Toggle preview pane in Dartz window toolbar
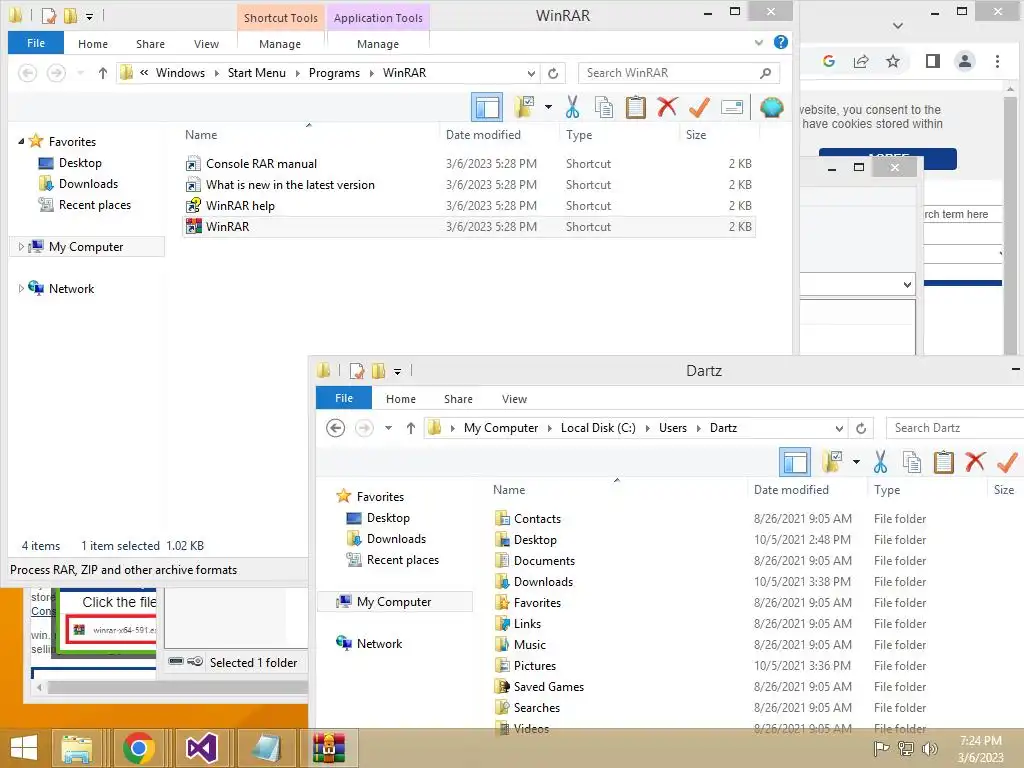The width and height of the screenshot is (1024, 768). tap(795, 462)
